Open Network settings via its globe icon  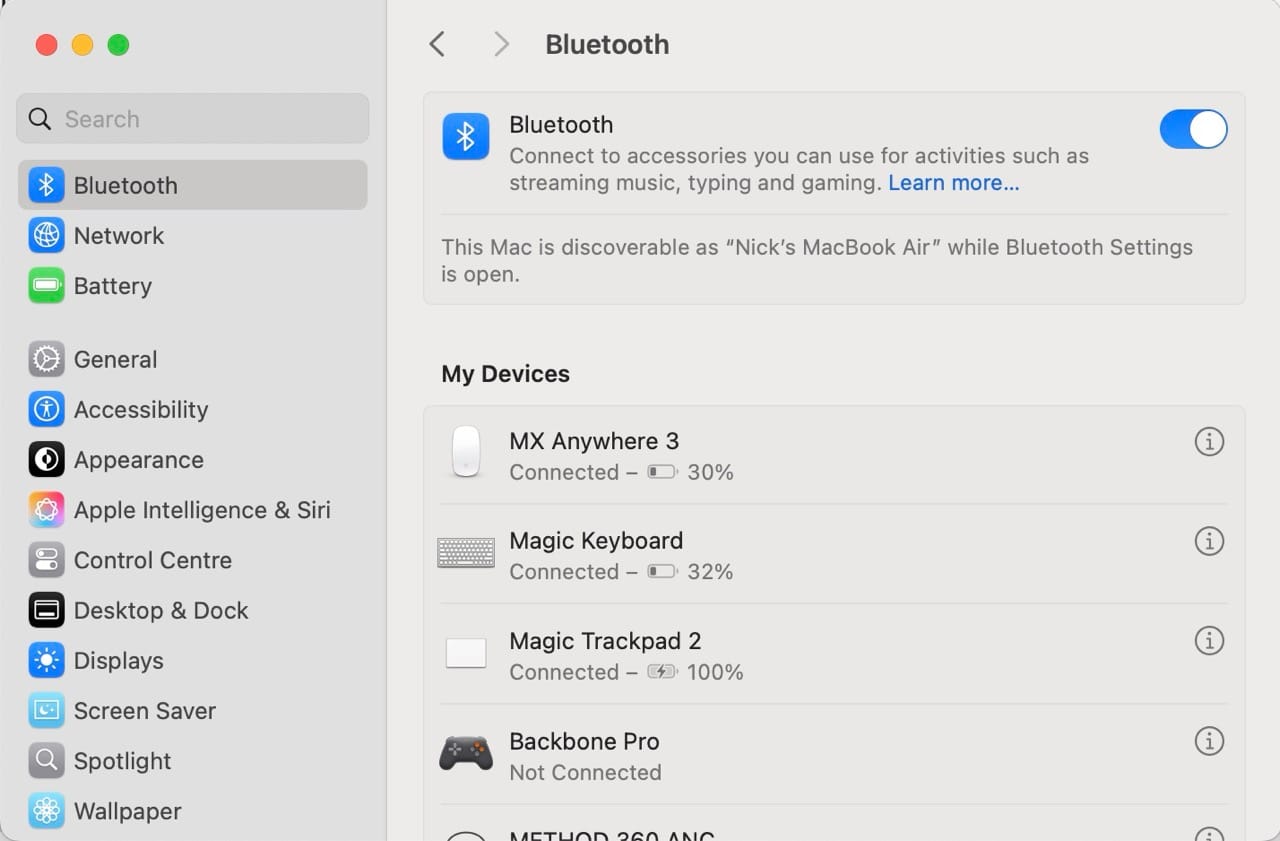point(45,236)
